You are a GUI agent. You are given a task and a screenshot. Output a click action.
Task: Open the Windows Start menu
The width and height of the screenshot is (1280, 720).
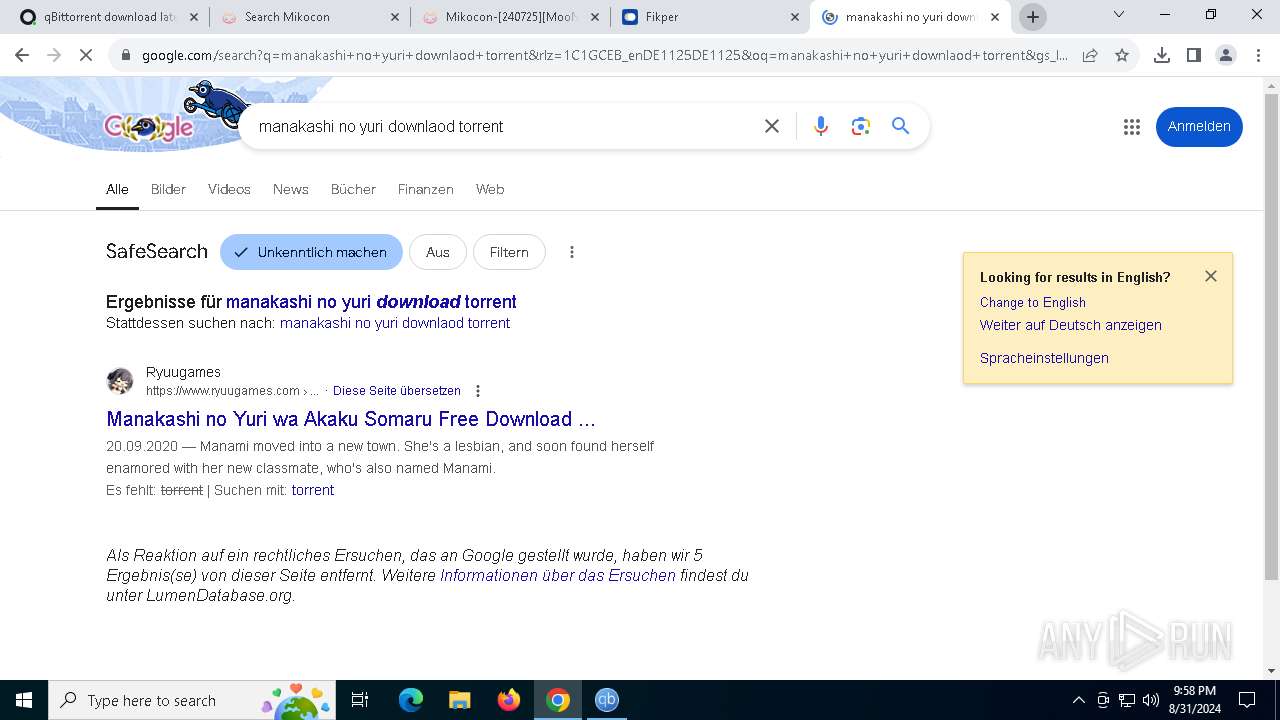click(x=24, y=700)
